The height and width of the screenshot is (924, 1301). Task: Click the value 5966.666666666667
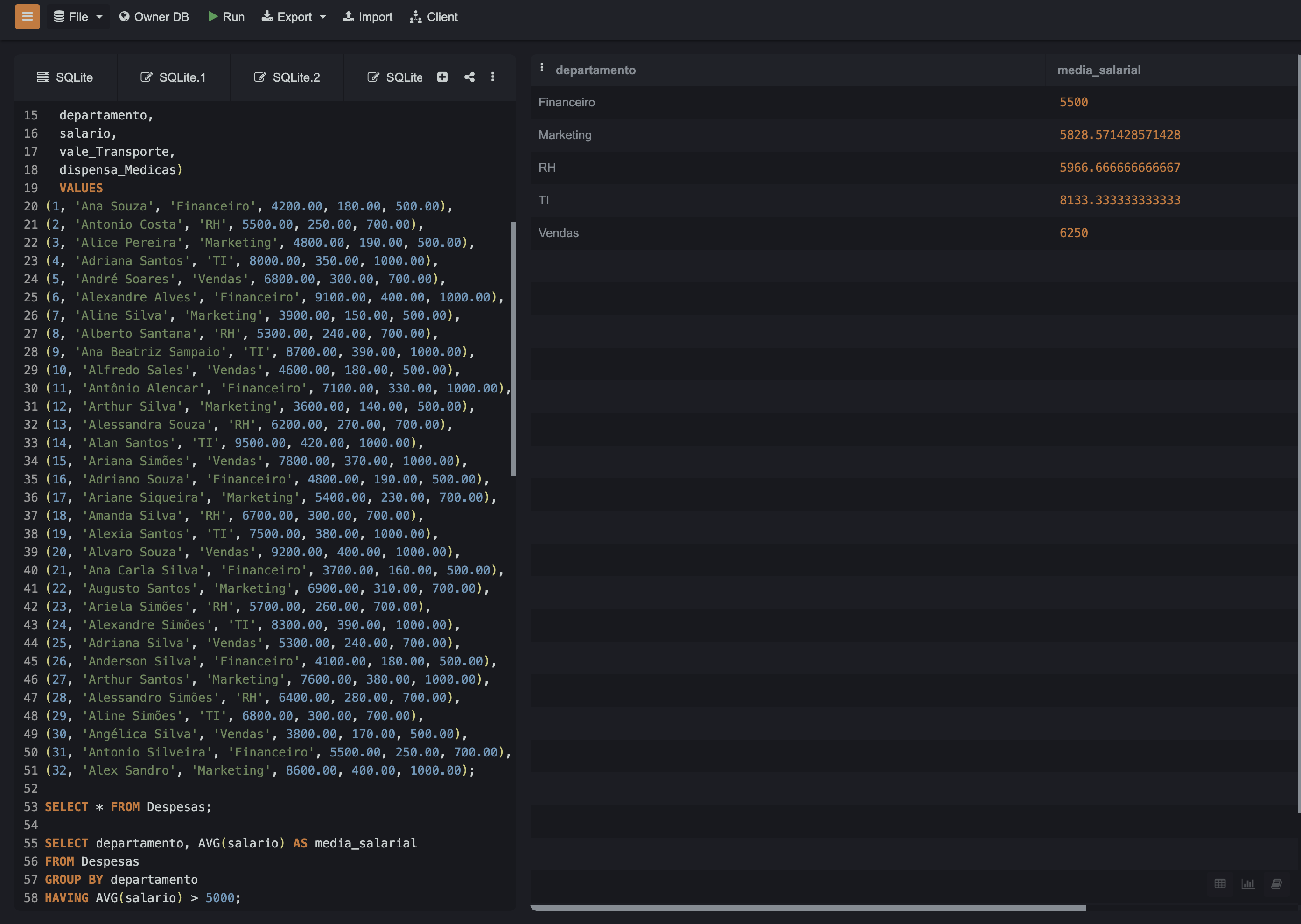tap(1119, 167)
